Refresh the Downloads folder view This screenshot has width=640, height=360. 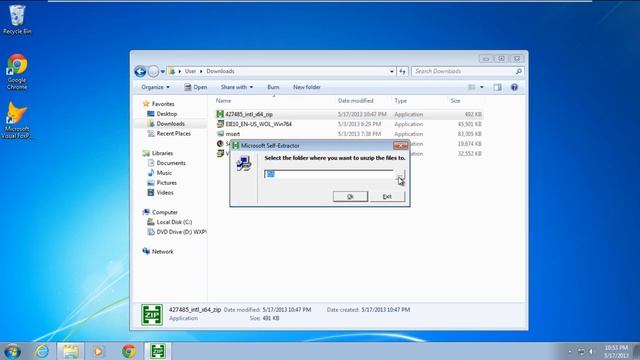pyautogui.click(x=402, y=71)
